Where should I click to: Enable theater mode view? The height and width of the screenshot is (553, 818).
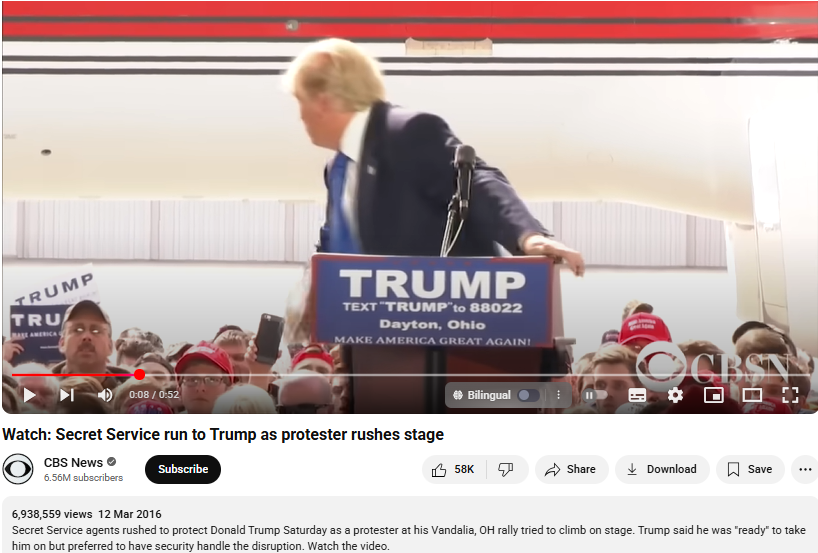coord(752,395)
